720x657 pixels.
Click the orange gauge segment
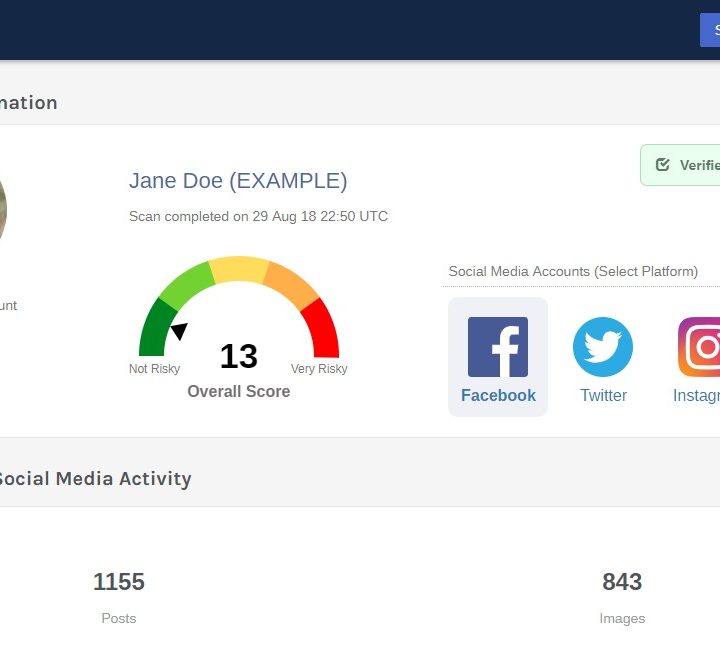291,286
